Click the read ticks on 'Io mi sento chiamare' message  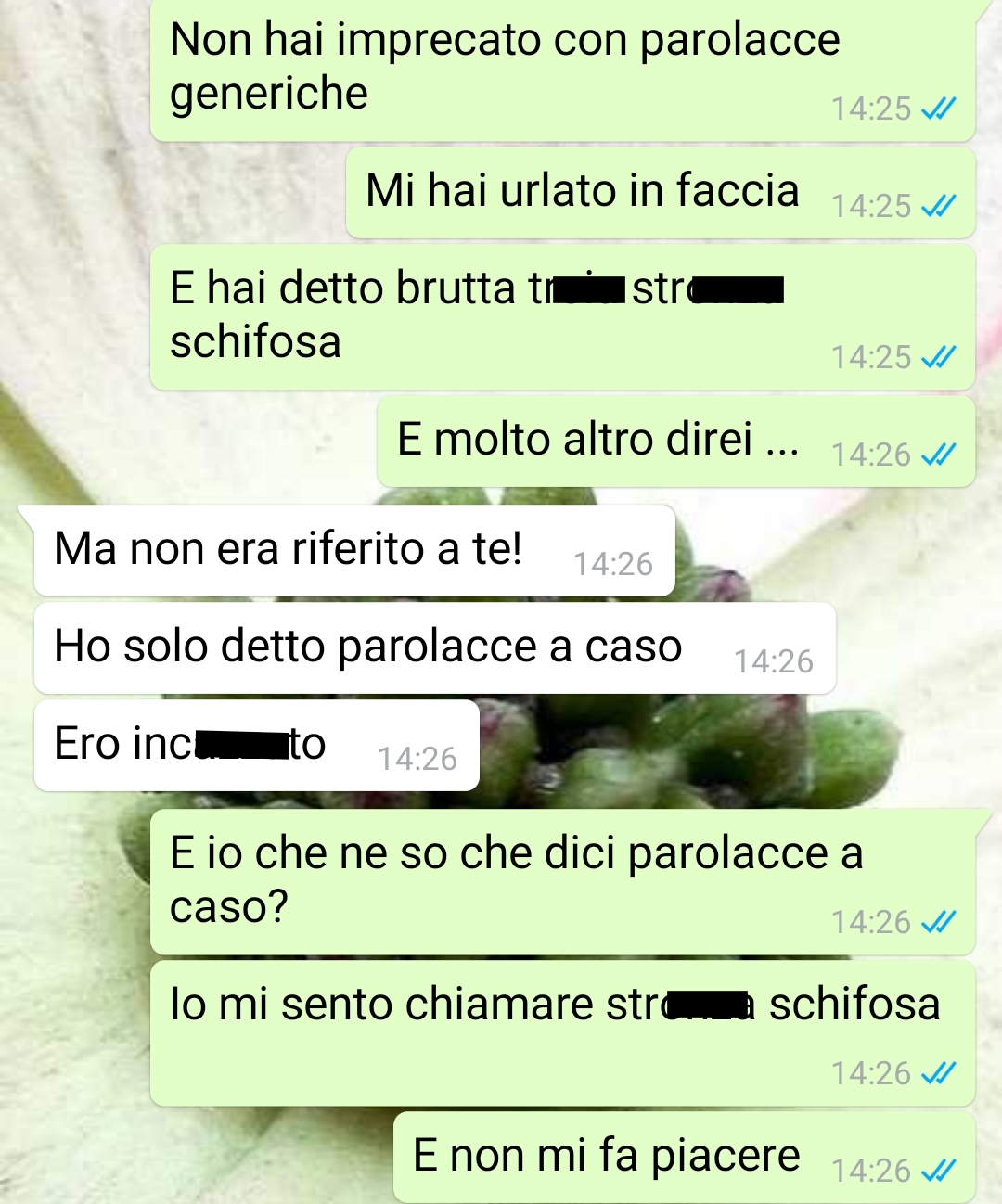pyautogui.click(x=938, y=1073)
